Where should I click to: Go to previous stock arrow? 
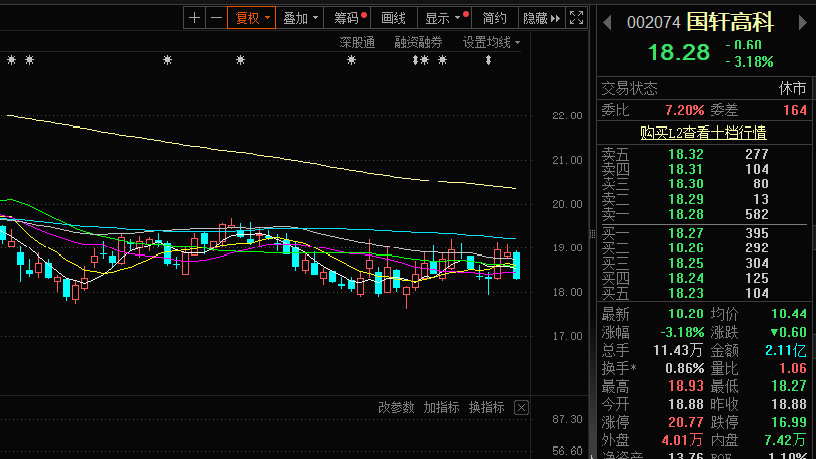[x=607, y=23]
